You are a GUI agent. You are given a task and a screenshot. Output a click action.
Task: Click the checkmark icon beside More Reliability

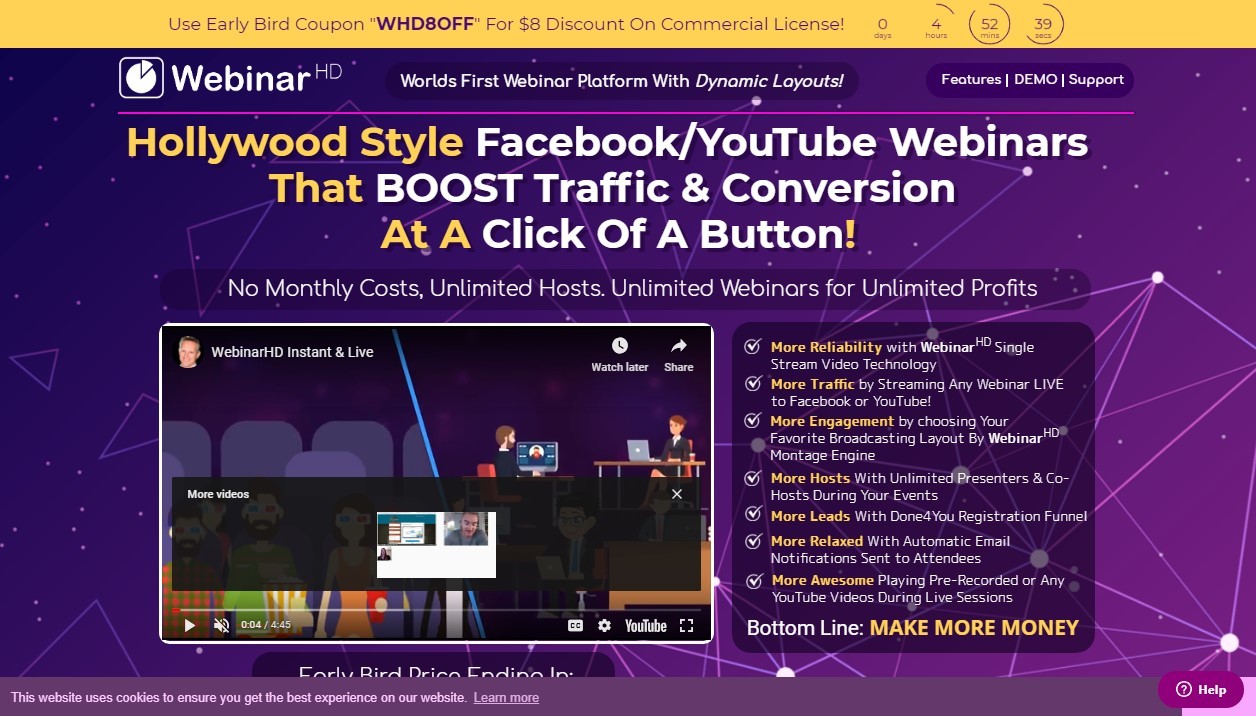click(753, 347)
